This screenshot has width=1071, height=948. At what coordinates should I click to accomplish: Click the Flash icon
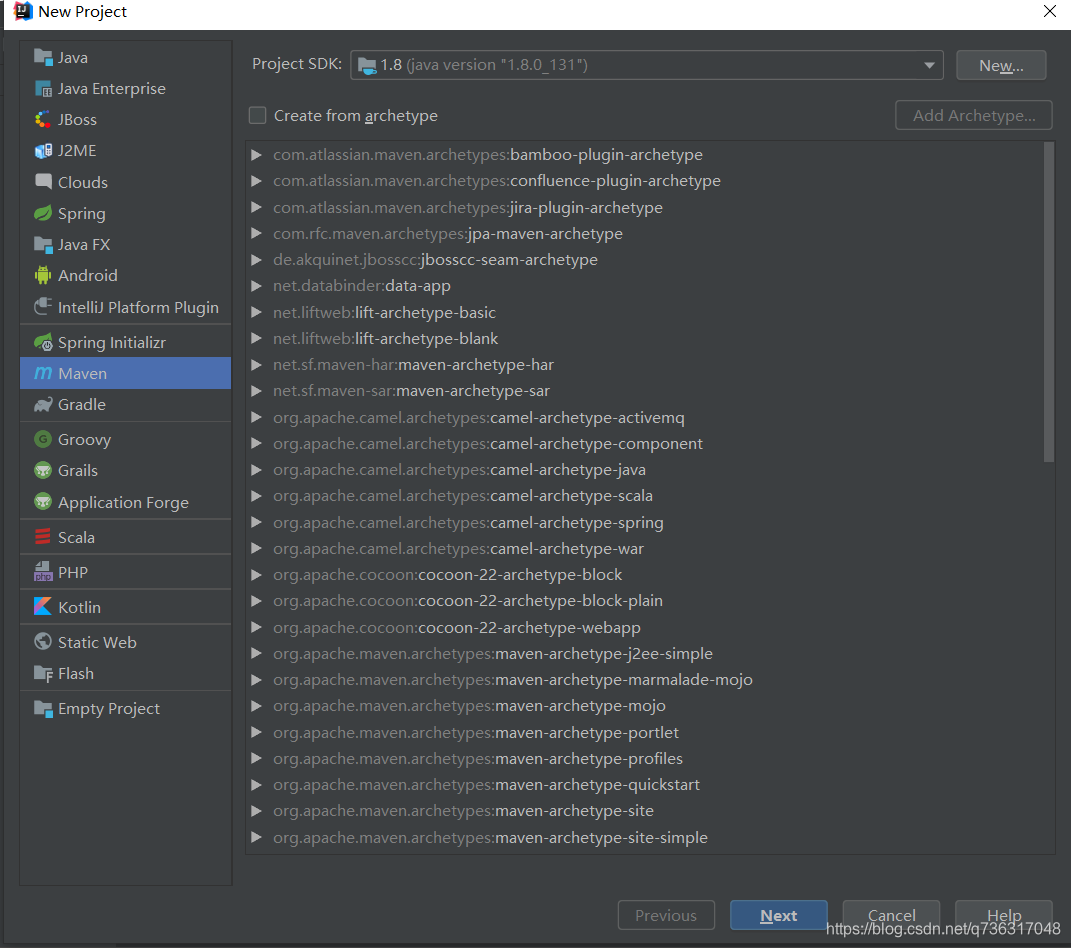click(43, 673)
